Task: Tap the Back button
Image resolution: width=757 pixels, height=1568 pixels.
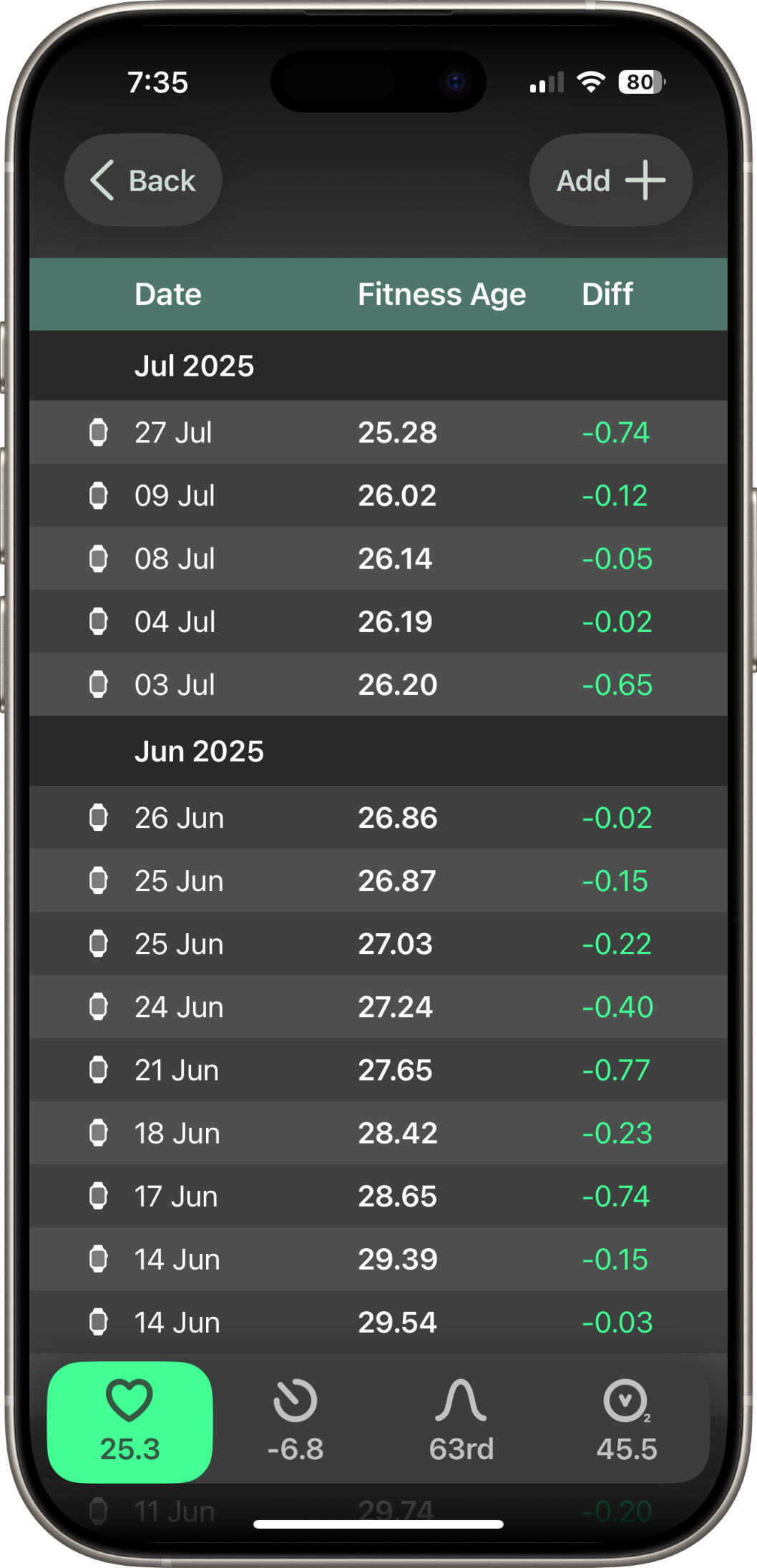Action: pos(143,180)
